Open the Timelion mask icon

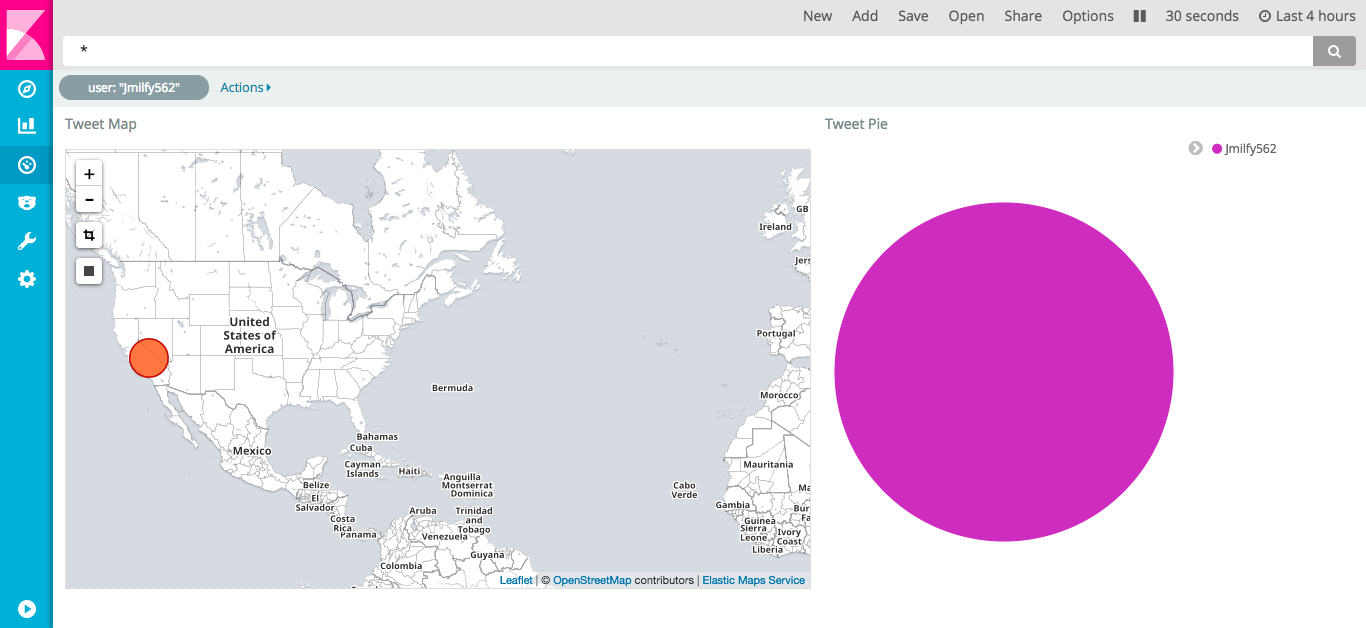27,203
